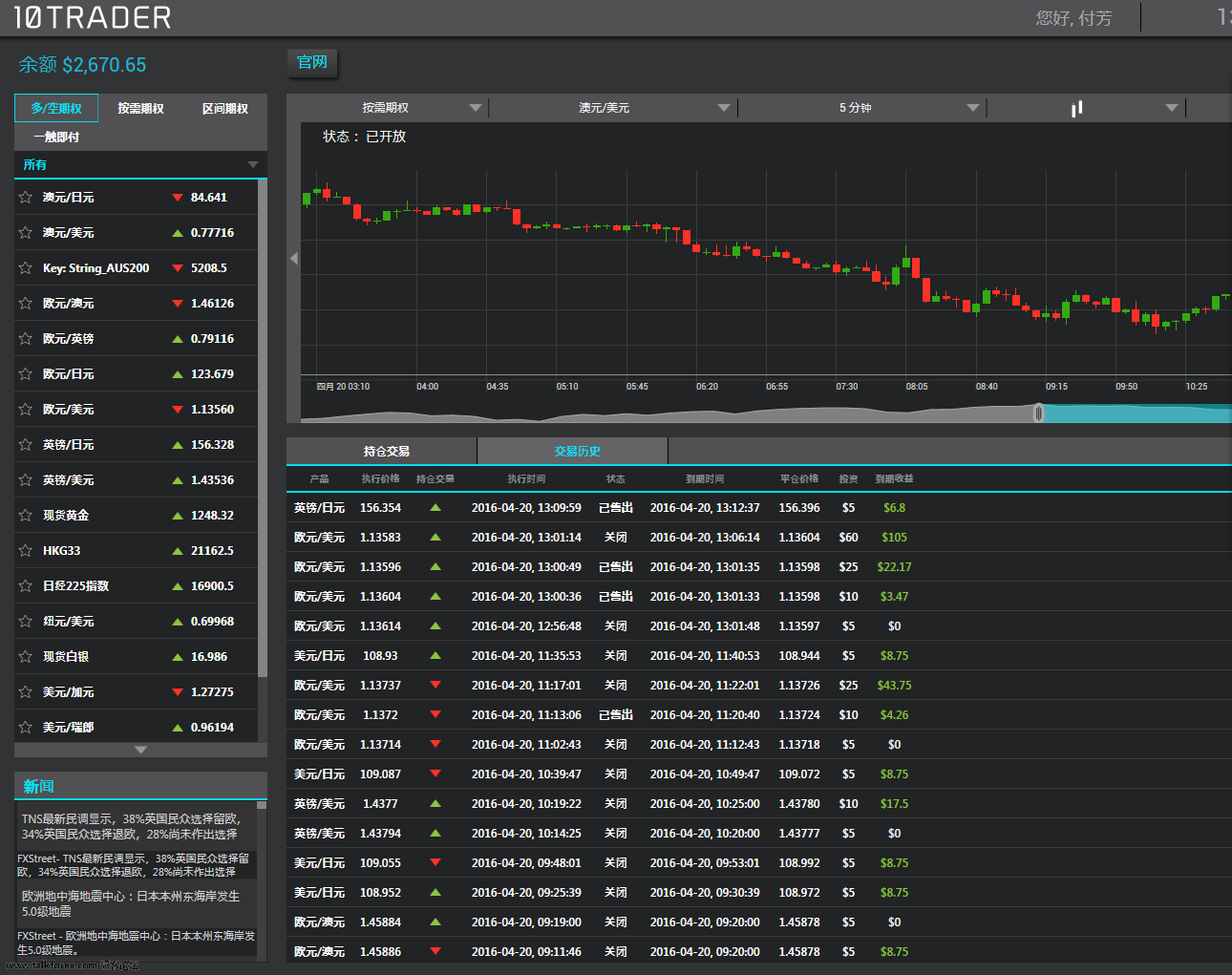1232x975 pixels.
Task: Click green up arrow beside 1248.32
Action: tap(178, 516)
